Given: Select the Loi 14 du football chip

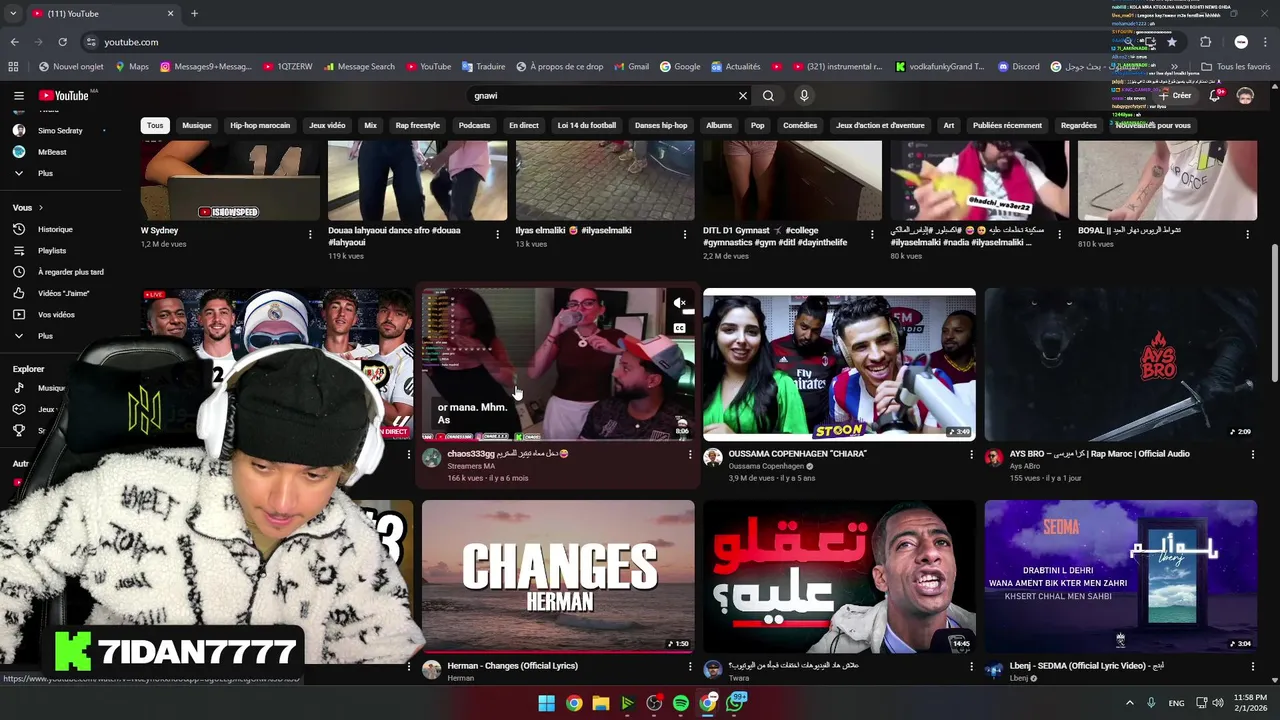Looking at the screenshot, I should coord(587,126).
